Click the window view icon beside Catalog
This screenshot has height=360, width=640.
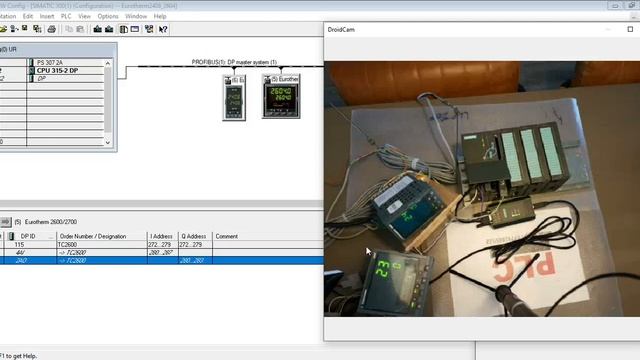point(135,29)
